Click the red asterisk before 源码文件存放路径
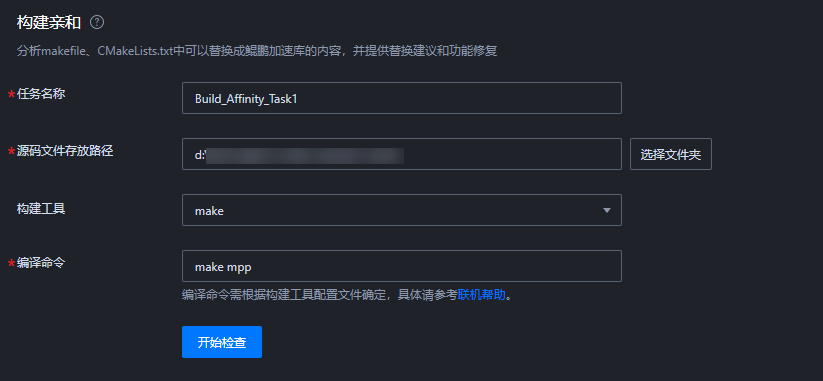 click(x=11, y=152)
